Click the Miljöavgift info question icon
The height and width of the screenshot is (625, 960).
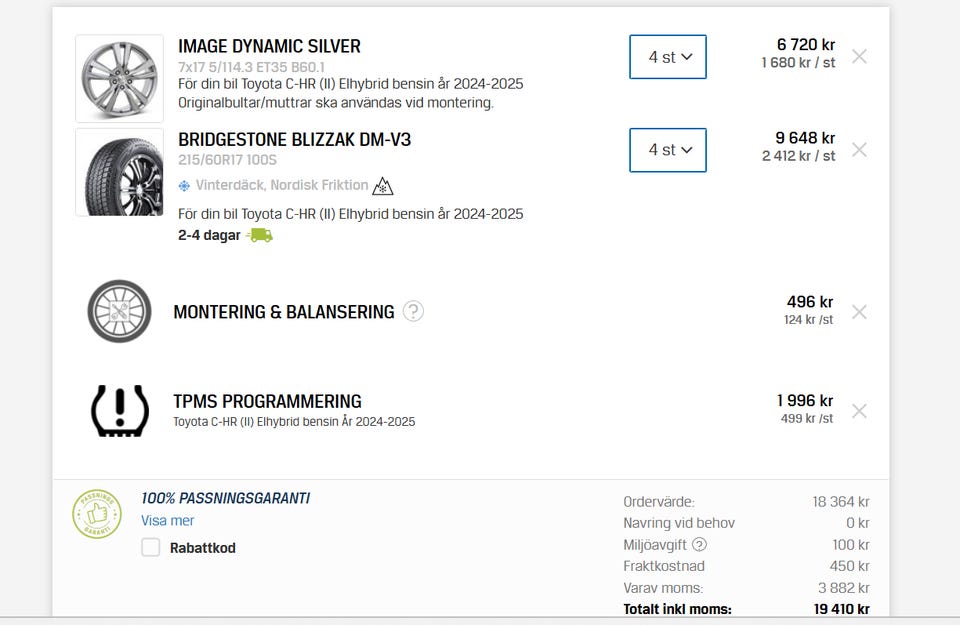(699, 544)
